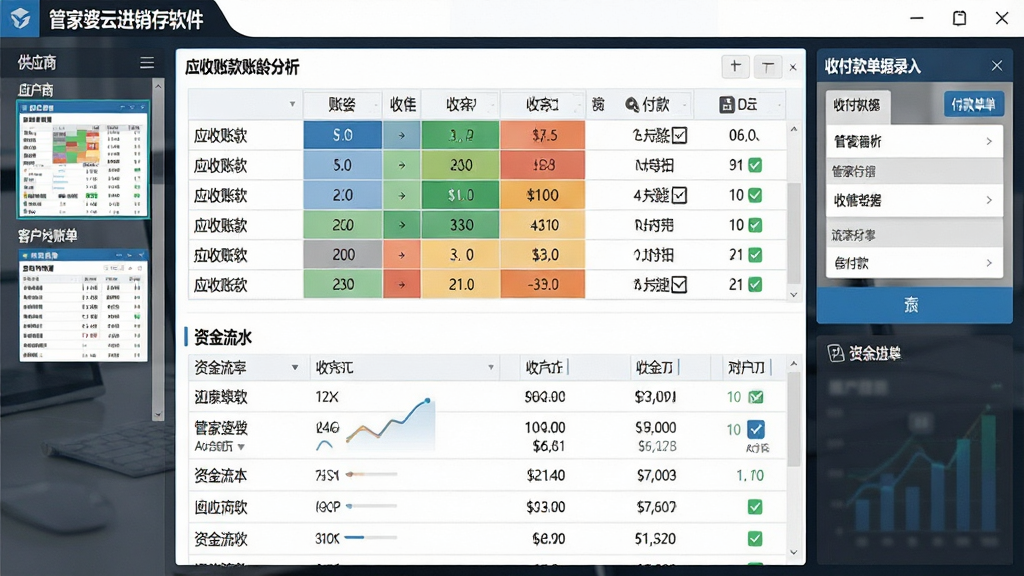Click the arrow icon in the $7.5 row
The width and height of the screenshot is (1024, 576).
point(402,135)
